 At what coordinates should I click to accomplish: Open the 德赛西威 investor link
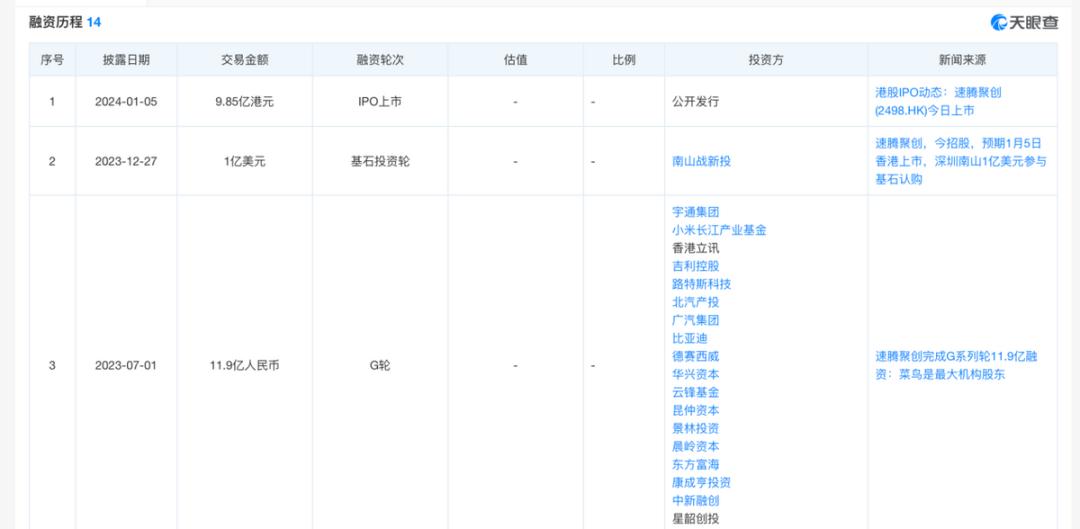(696, 356)
